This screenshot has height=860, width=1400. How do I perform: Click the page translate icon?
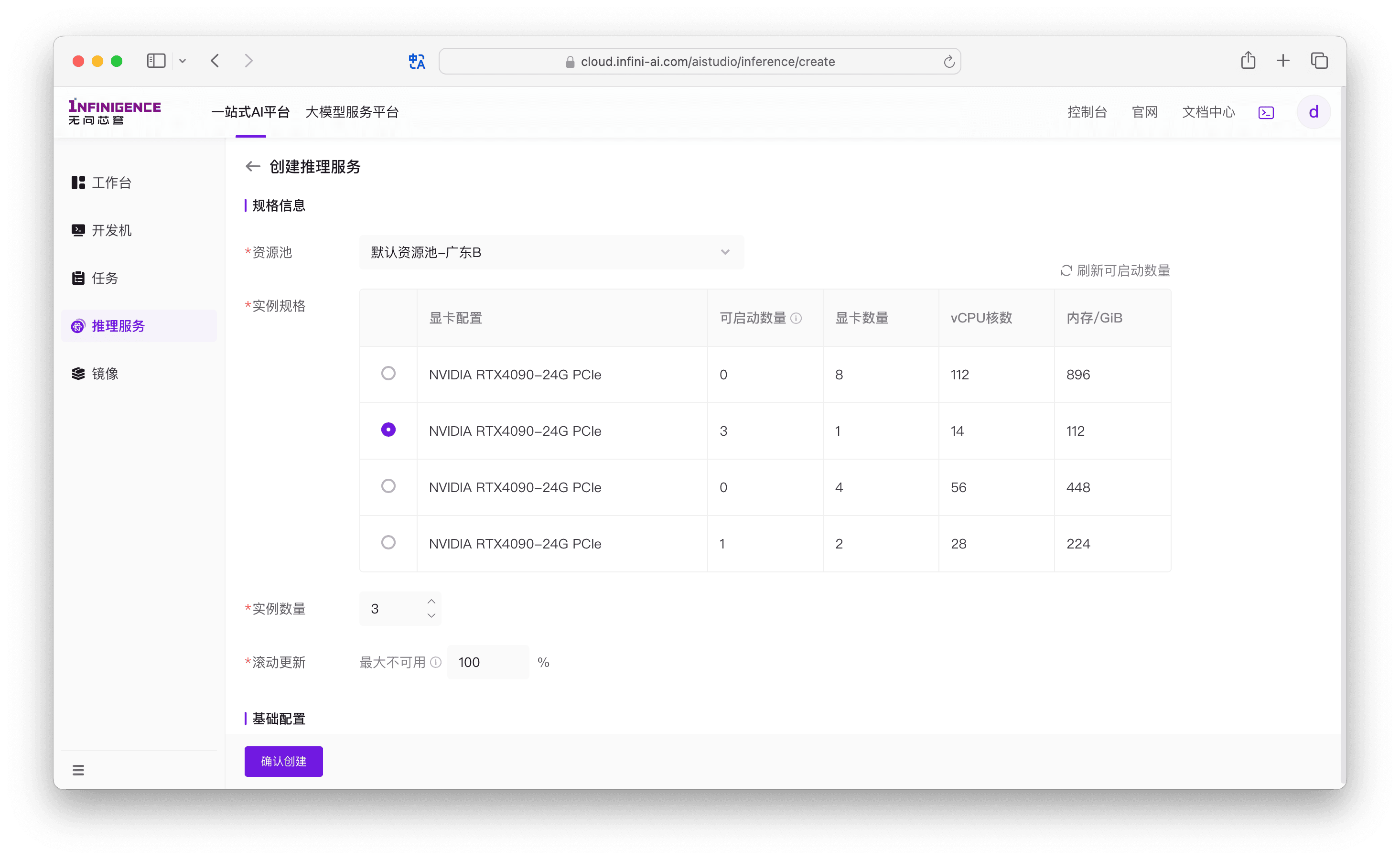pyautogui.click(x=417, y=62)
